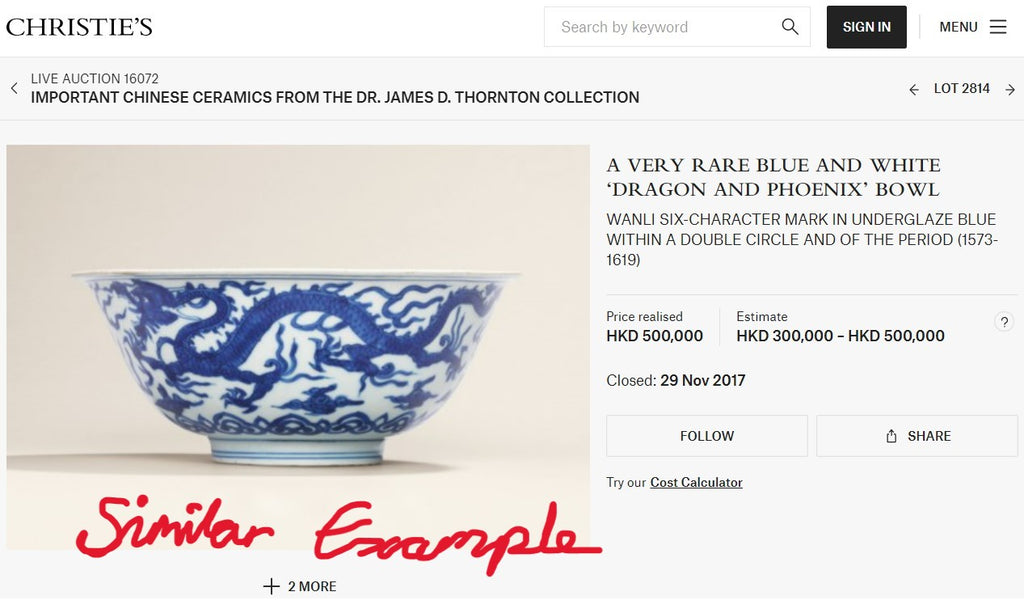Click the Christie's logo

tap(79, 27)
